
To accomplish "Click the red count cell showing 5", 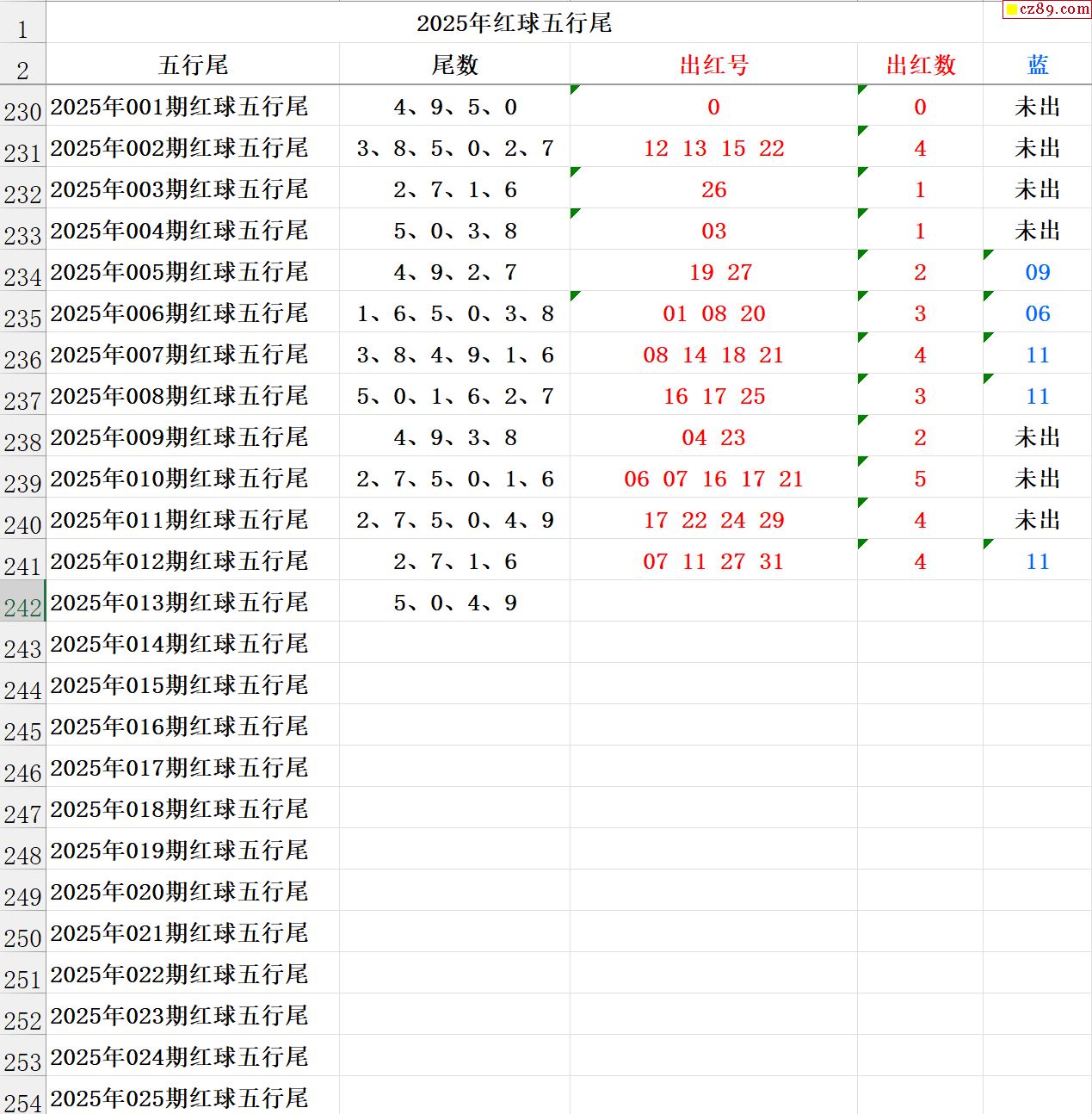I will pyautogui.click(x=920, y=479).
